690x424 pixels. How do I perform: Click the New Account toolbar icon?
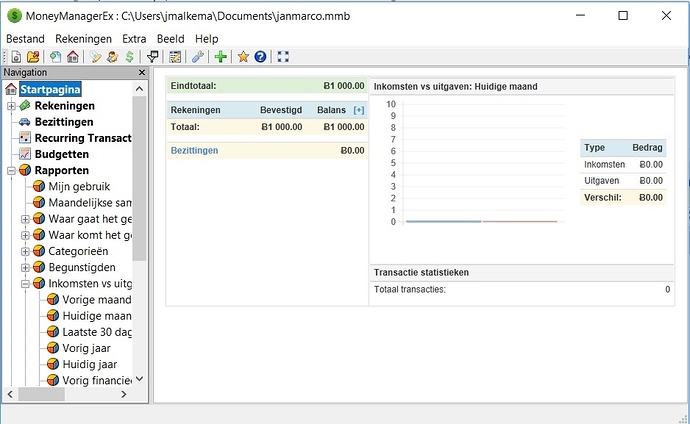[55, 57]
